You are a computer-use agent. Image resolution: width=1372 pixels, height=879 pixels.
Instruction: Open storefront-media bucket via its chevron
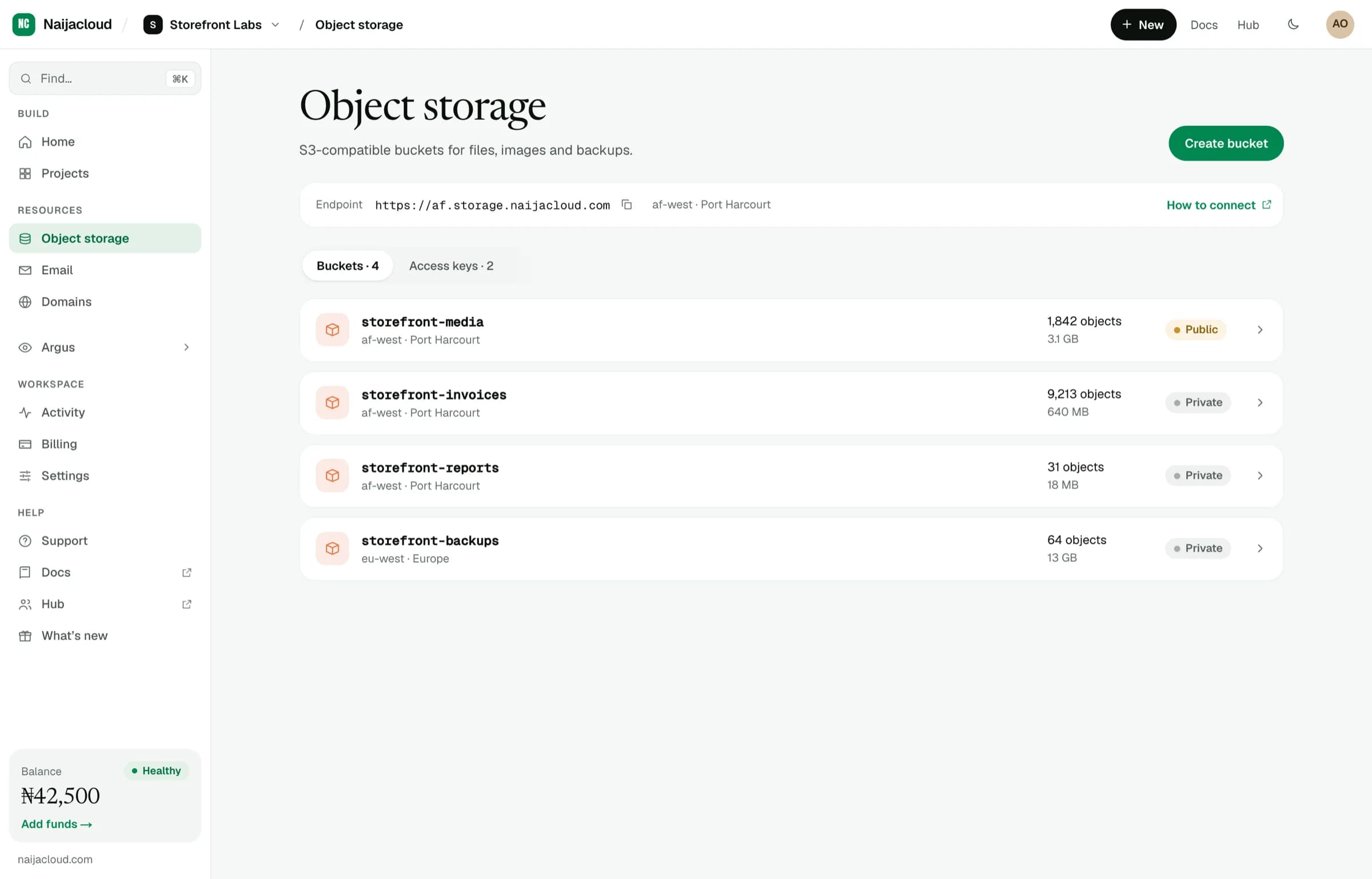pyautogui.click(x=1260, y=330)
